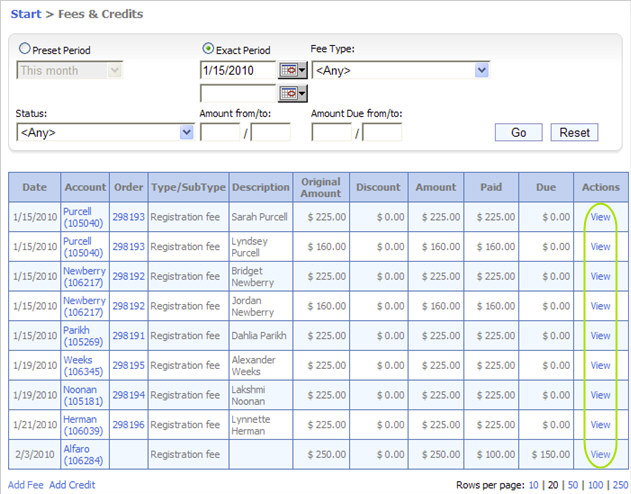Open the Noonan (105181) account link
The width and height of the screenshot is (631, 494).
click(83, 395)
